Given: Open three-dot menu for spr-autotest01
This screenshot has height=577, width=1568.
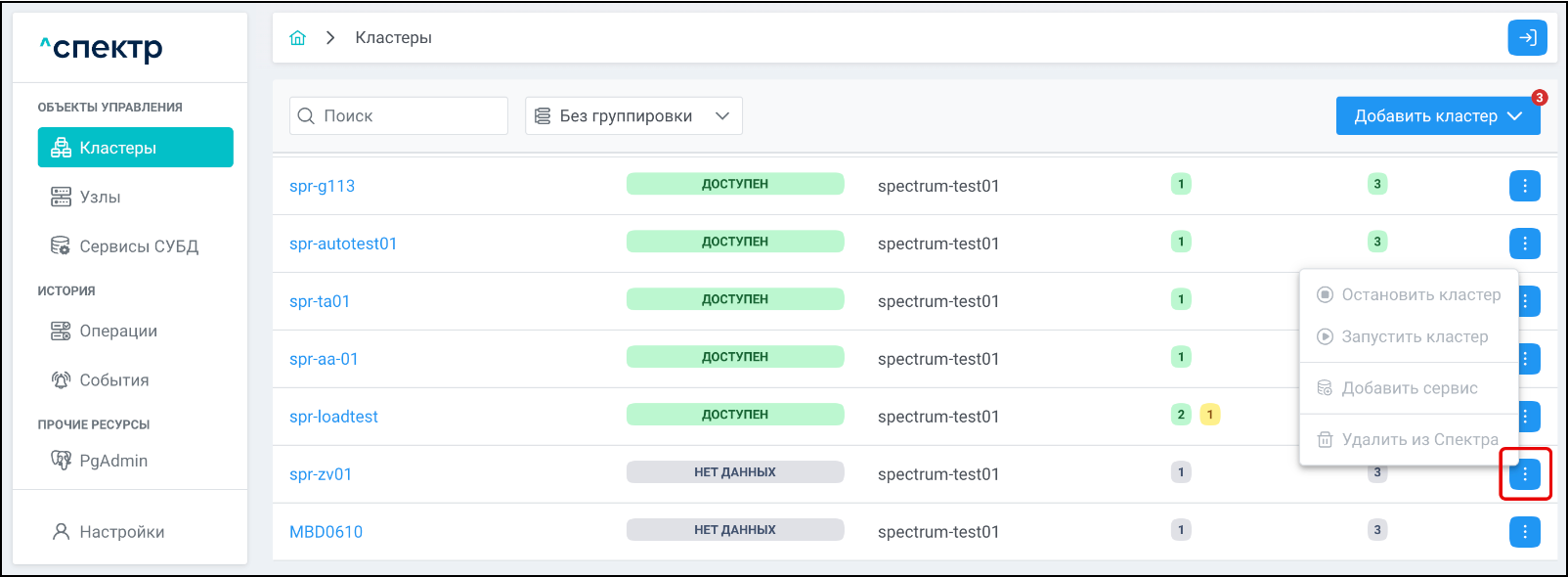Looking at the screenshot, I should (1524, 244).
